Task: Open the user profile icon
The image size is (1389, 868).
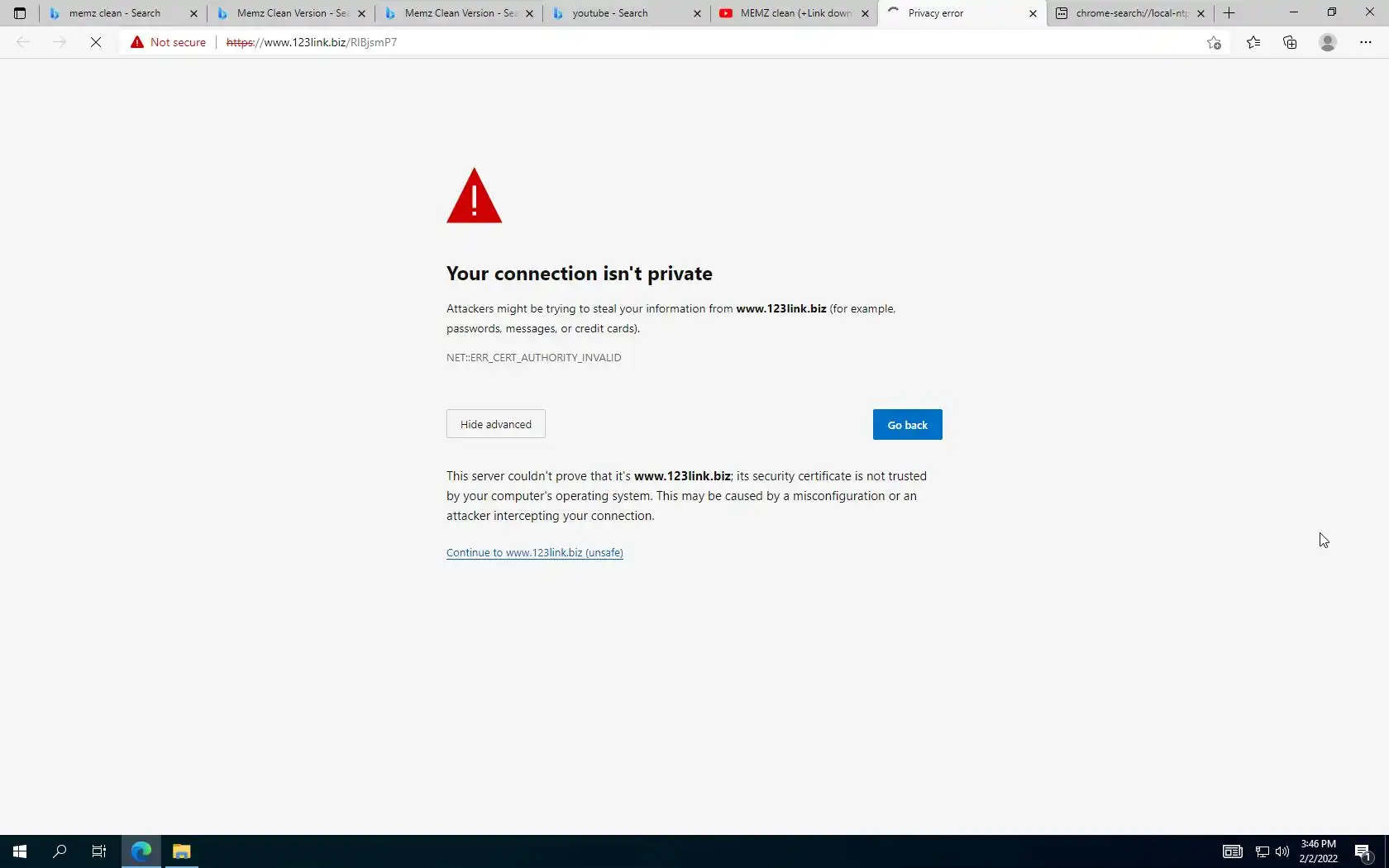Action: coord(1328,42)
